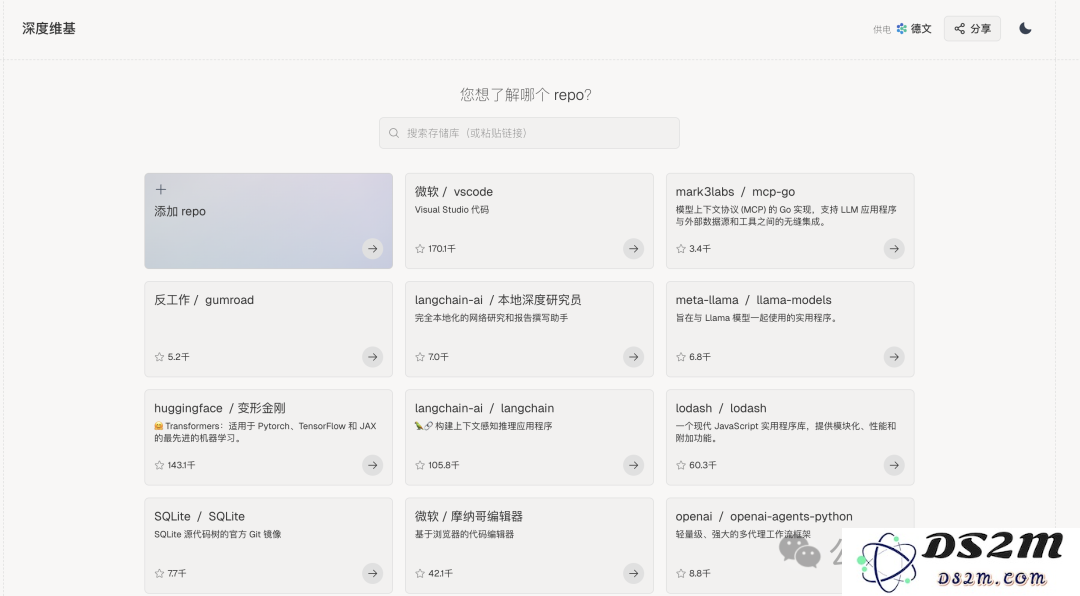
Task: Click the plus icon on 添加 repo card
Action: coord(160,189)
